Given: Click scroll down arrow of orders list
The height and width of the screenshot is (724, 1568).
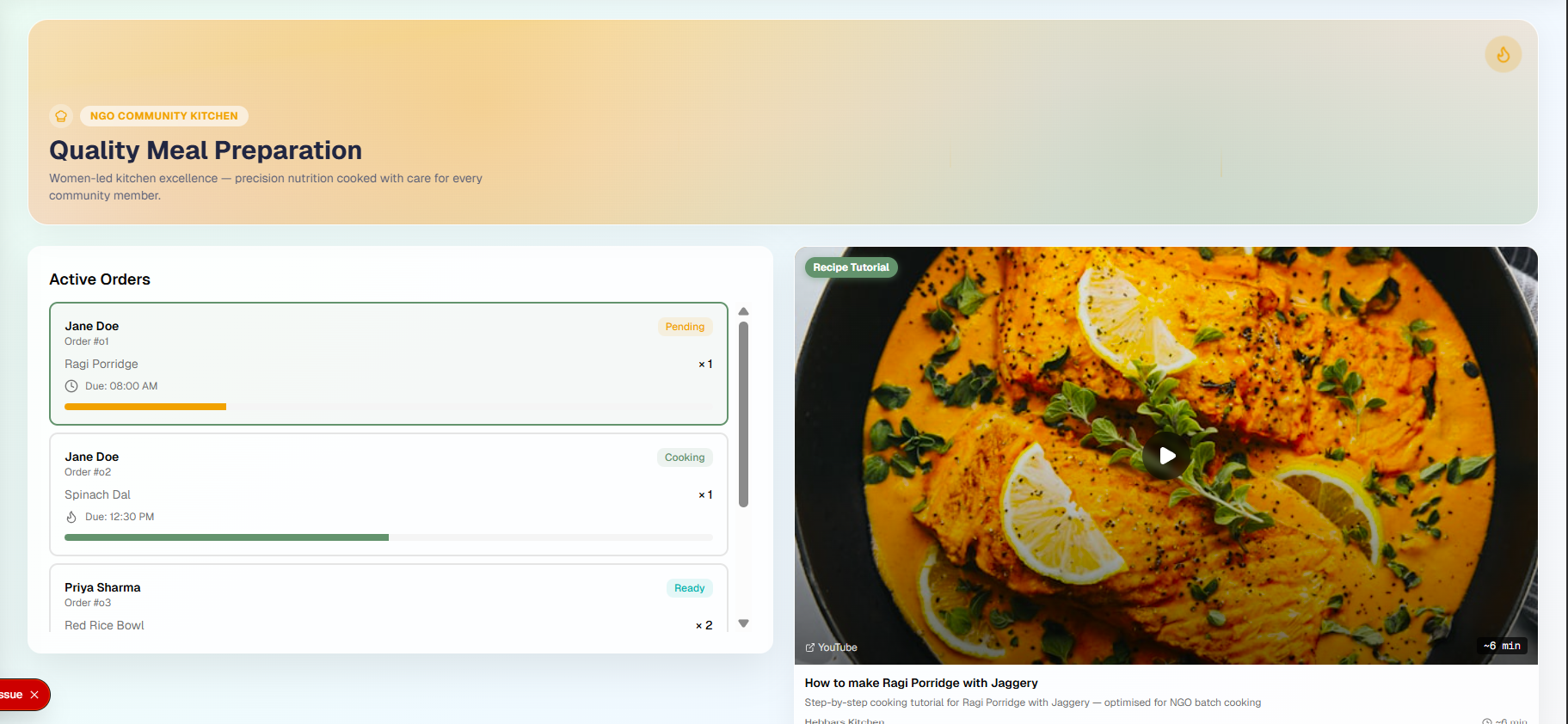Looking at the screenshot, I should tap(744, 623).
